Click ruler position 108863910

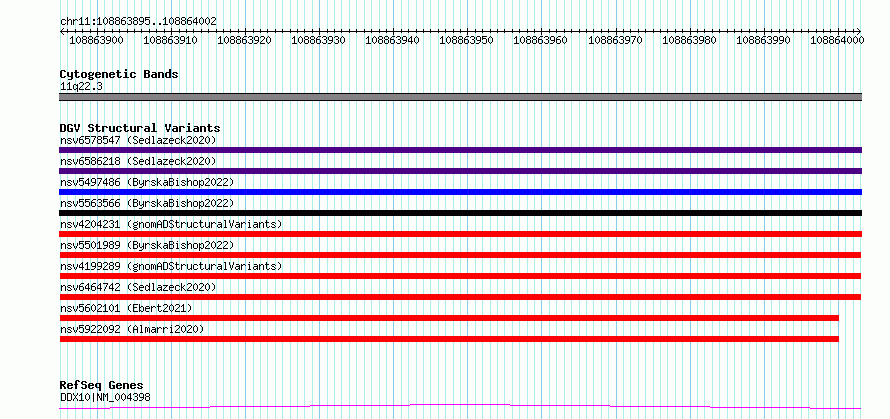click(x=170, y=40)
